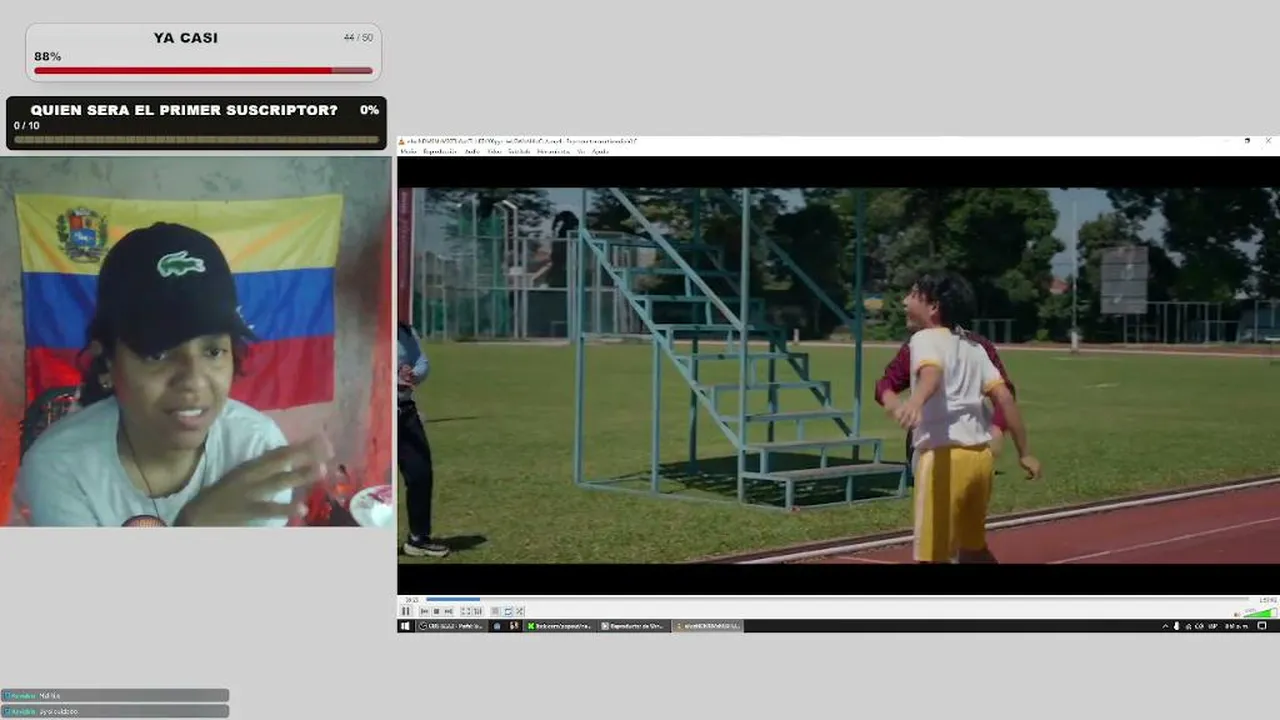
Task: Open the Video menu in VLC
Action: [x=494, y=151]
